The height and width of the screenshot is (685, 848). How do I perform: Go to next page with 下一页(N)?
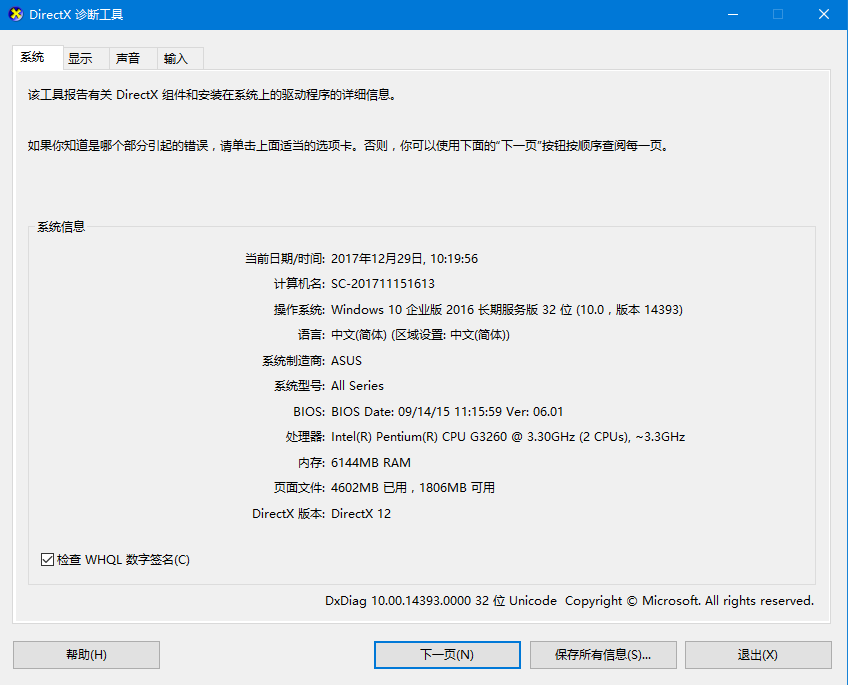447,655
